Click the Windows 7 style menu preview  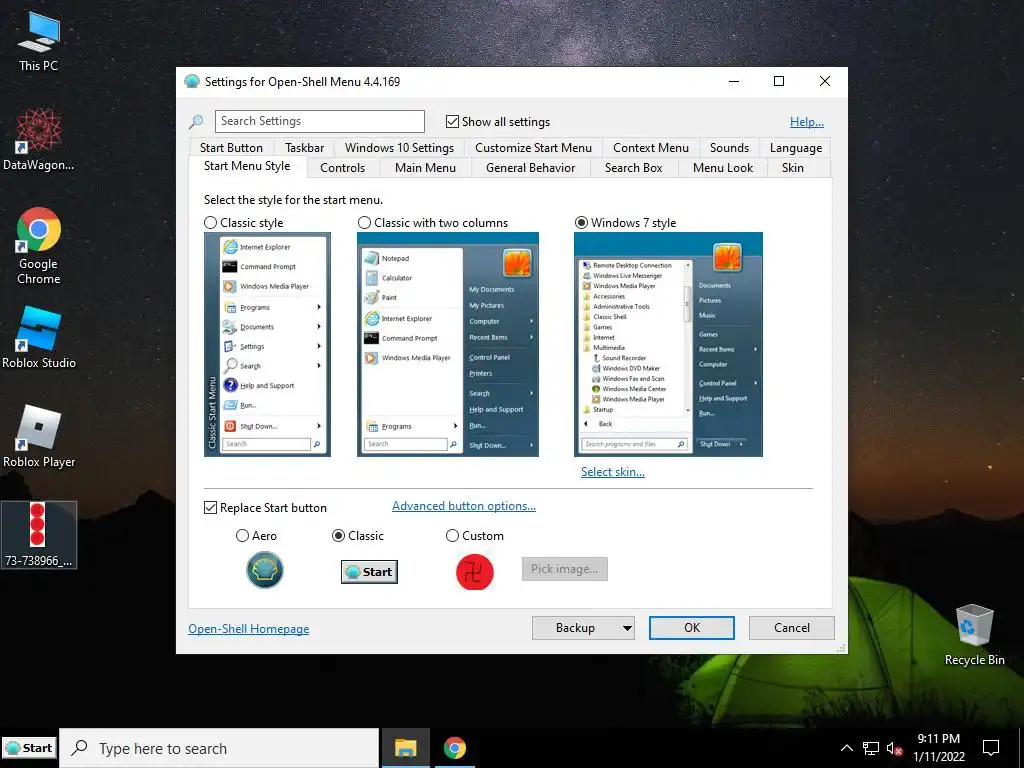coord(668,344)
